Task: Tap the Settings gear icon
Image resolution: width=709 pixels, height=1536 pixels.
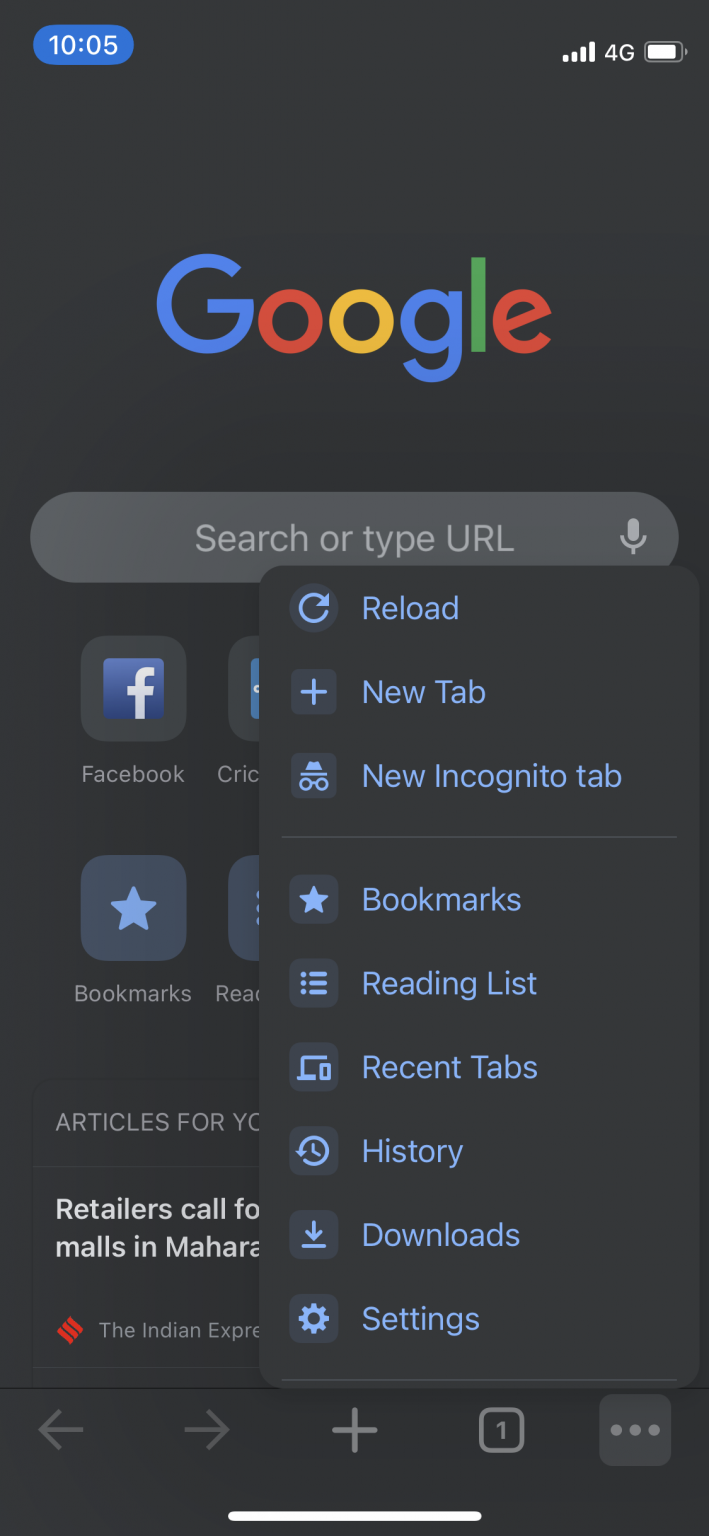Action: 314,1320
